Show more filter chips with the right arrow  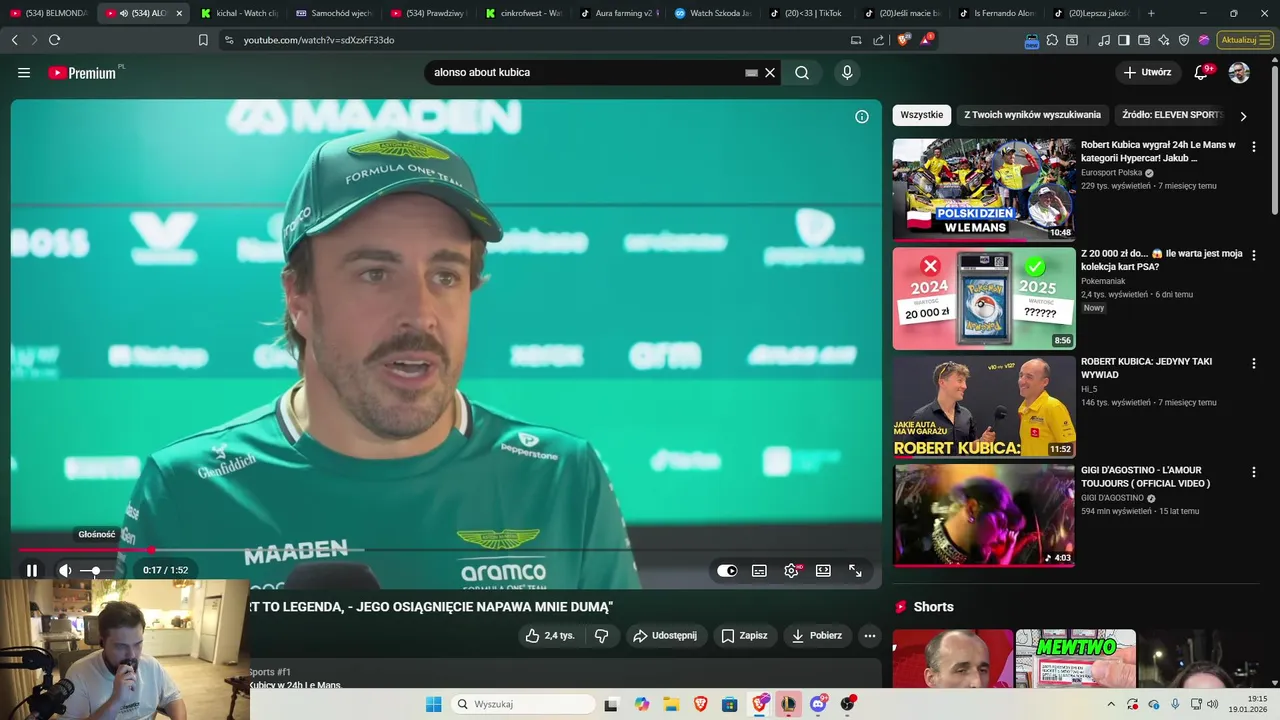point(1243,116)
